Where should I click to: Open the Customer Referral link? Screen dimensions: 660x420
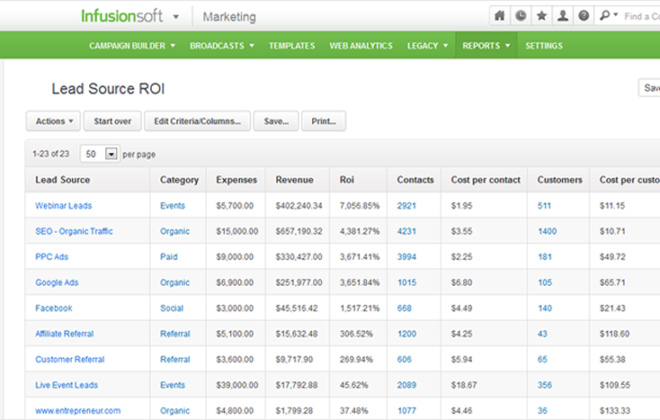[70, 359]
